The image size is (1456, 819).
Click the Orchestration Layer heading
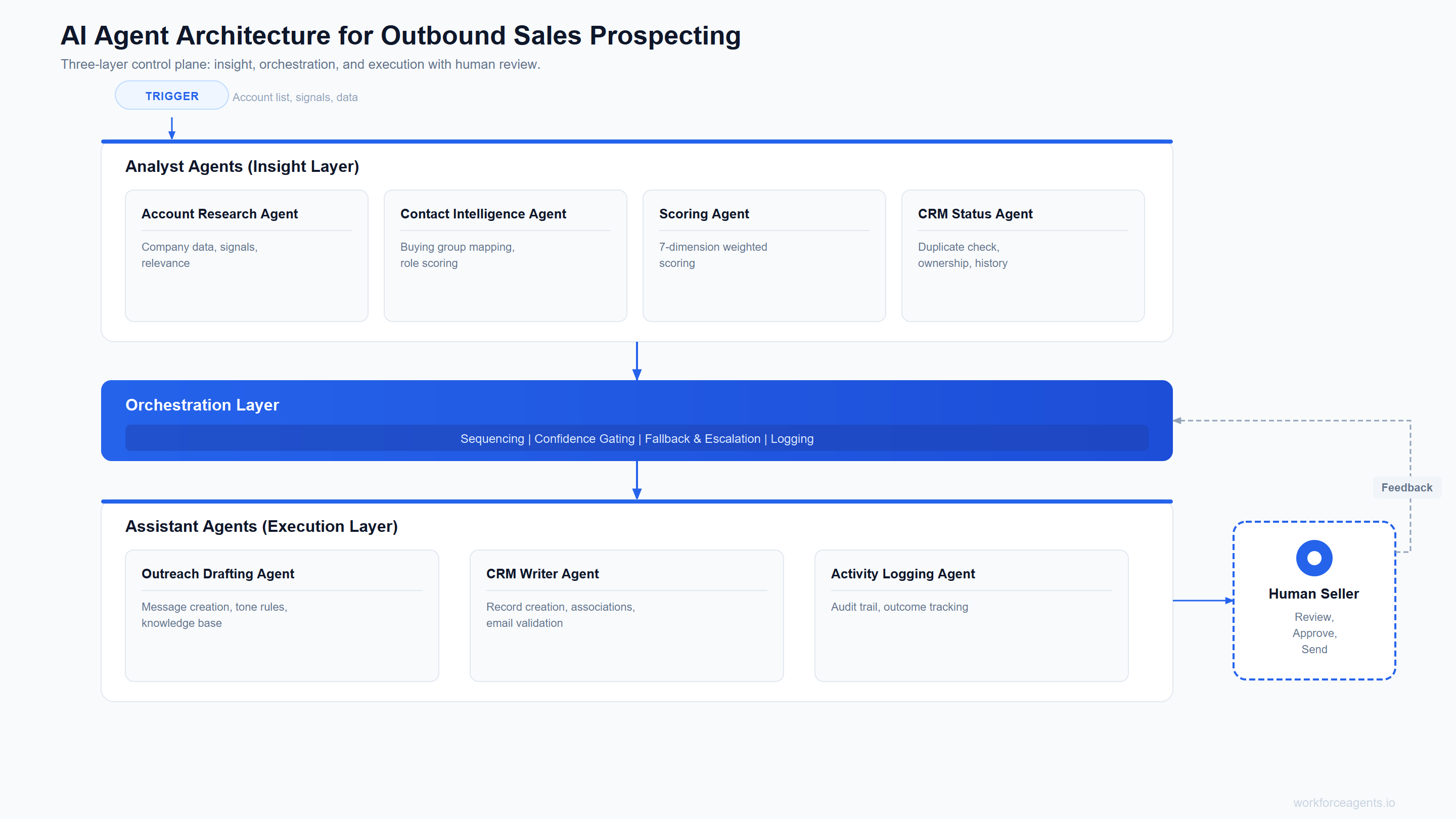tap(202, 404)
